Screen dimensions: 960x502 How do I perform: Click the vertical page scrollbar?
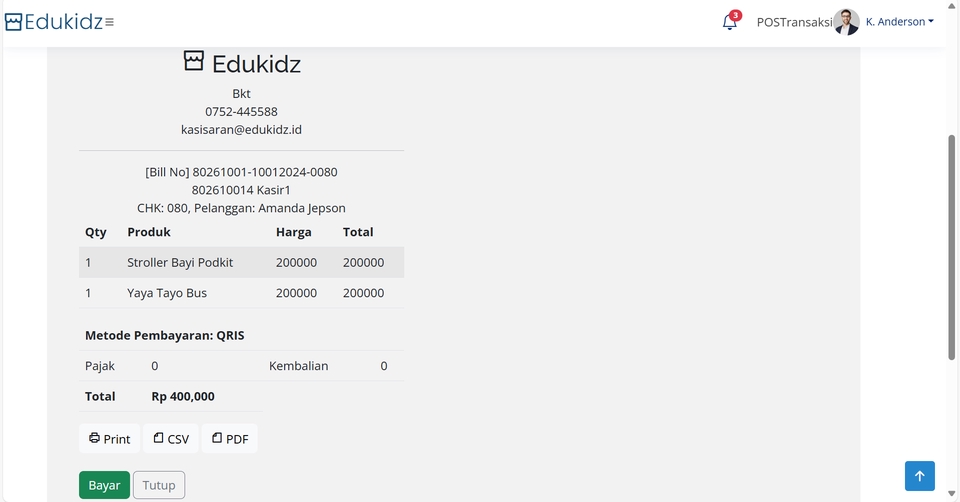tap(951, 247)
